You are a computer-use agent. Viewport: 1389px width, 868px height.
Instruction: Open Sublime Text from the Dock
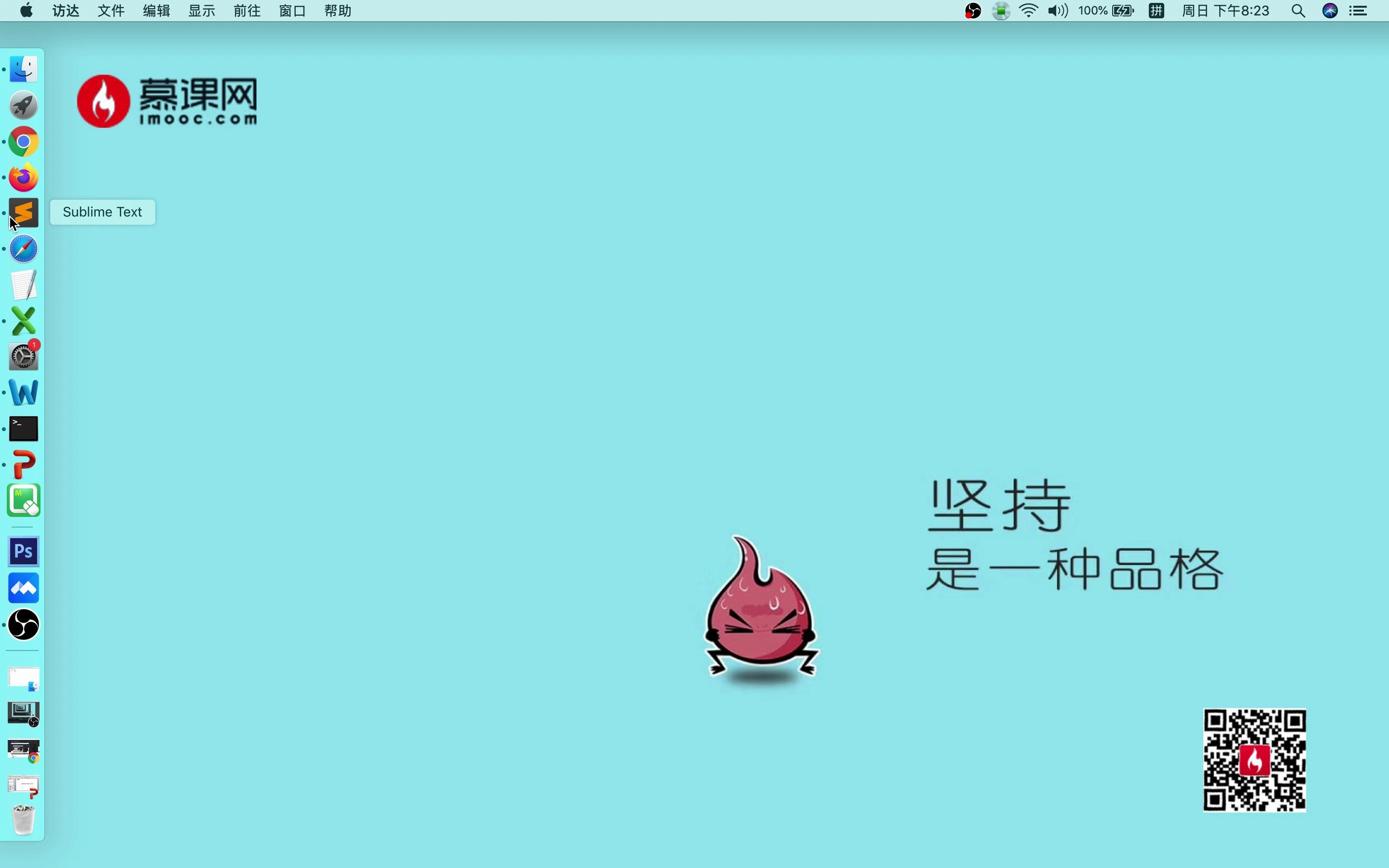click(x=23, y=212)
